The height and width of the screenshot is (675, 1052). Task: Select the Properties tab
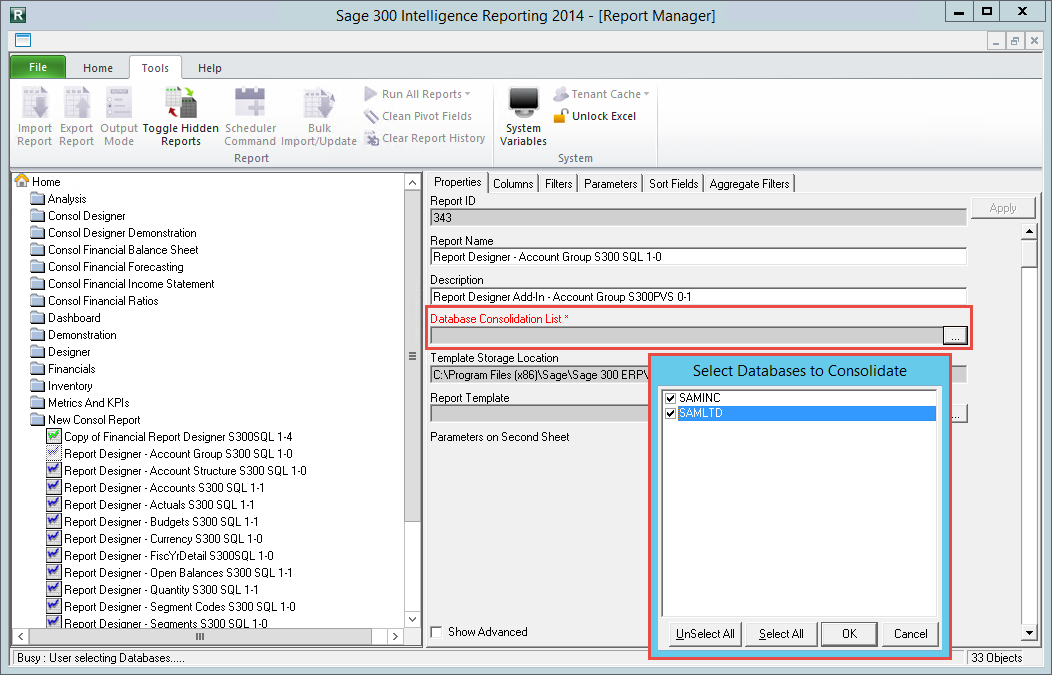pyautogui.click(x=458, y=182)
